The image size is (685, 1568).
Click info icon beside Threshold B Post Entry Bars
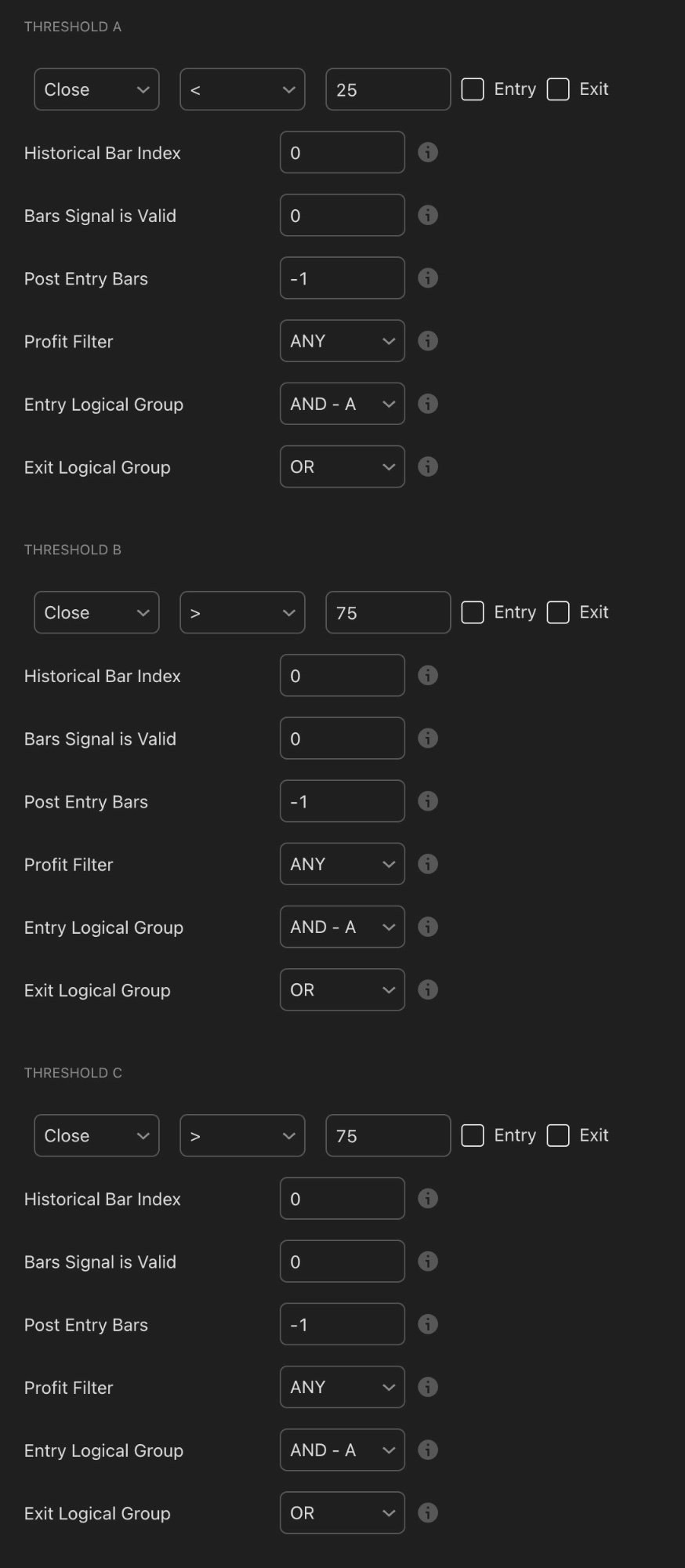428,800
